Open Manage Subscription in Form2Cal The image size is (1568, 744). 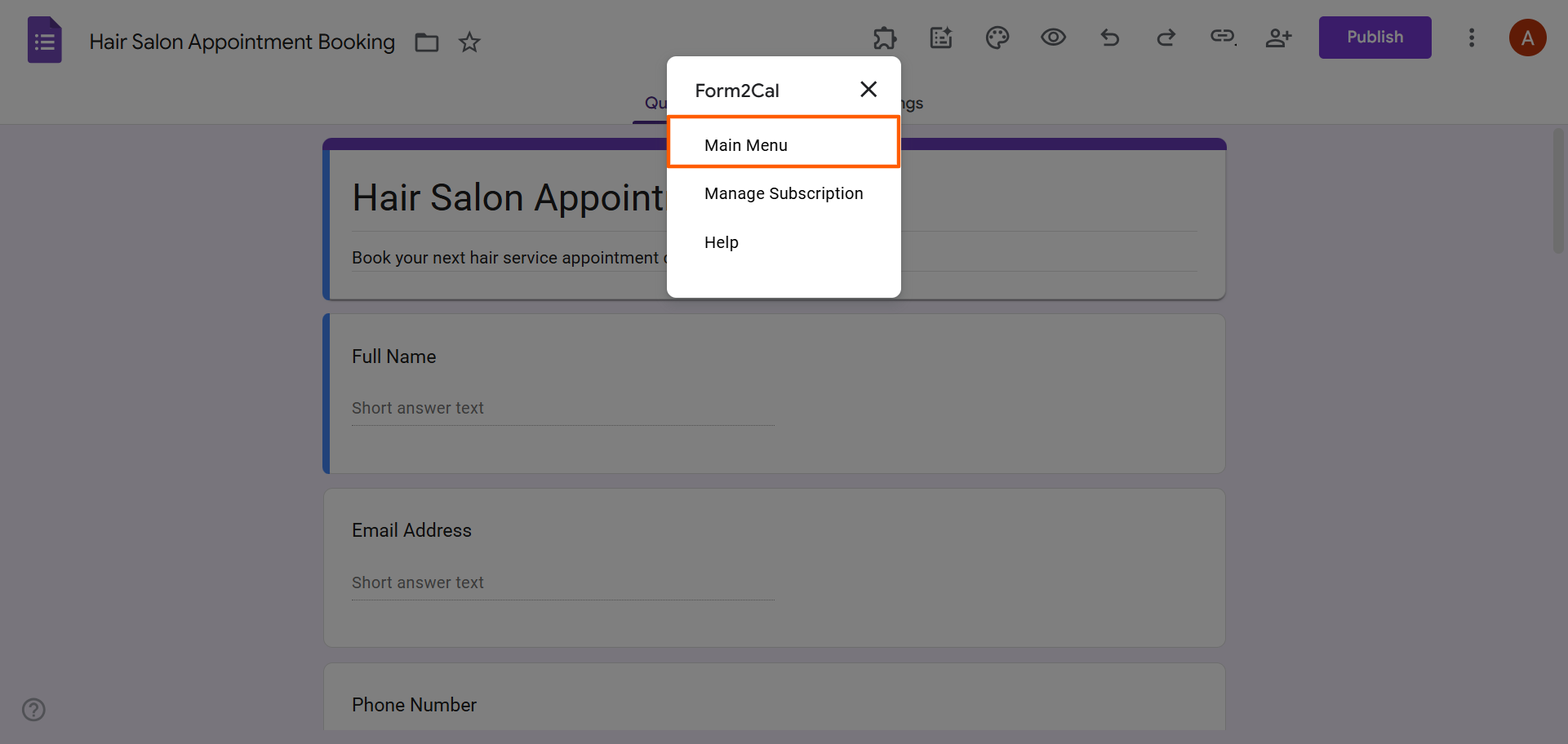(x=783, y=193)
